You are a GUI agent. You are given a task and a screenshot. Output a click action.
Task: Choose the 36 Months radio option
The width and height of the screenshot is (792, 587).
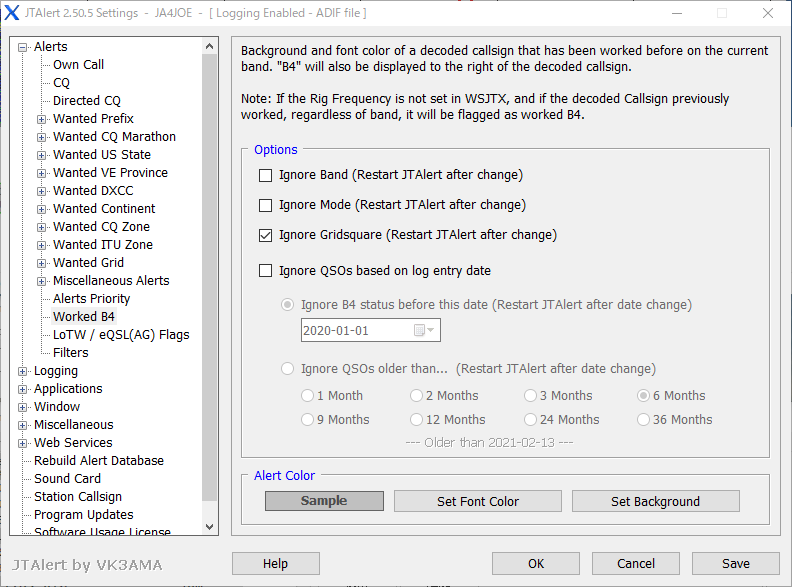(x=643, y=419)
